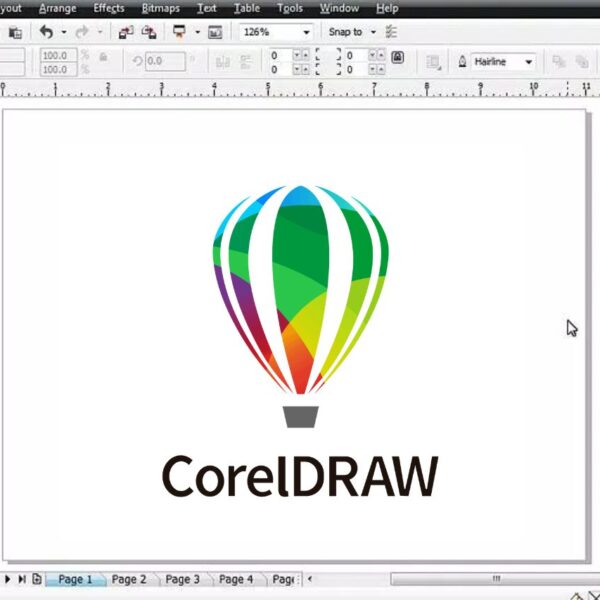Click the lower-right corner radius stepper
Image resolution: width=600 pixels, height=600 pixels.
377,70
